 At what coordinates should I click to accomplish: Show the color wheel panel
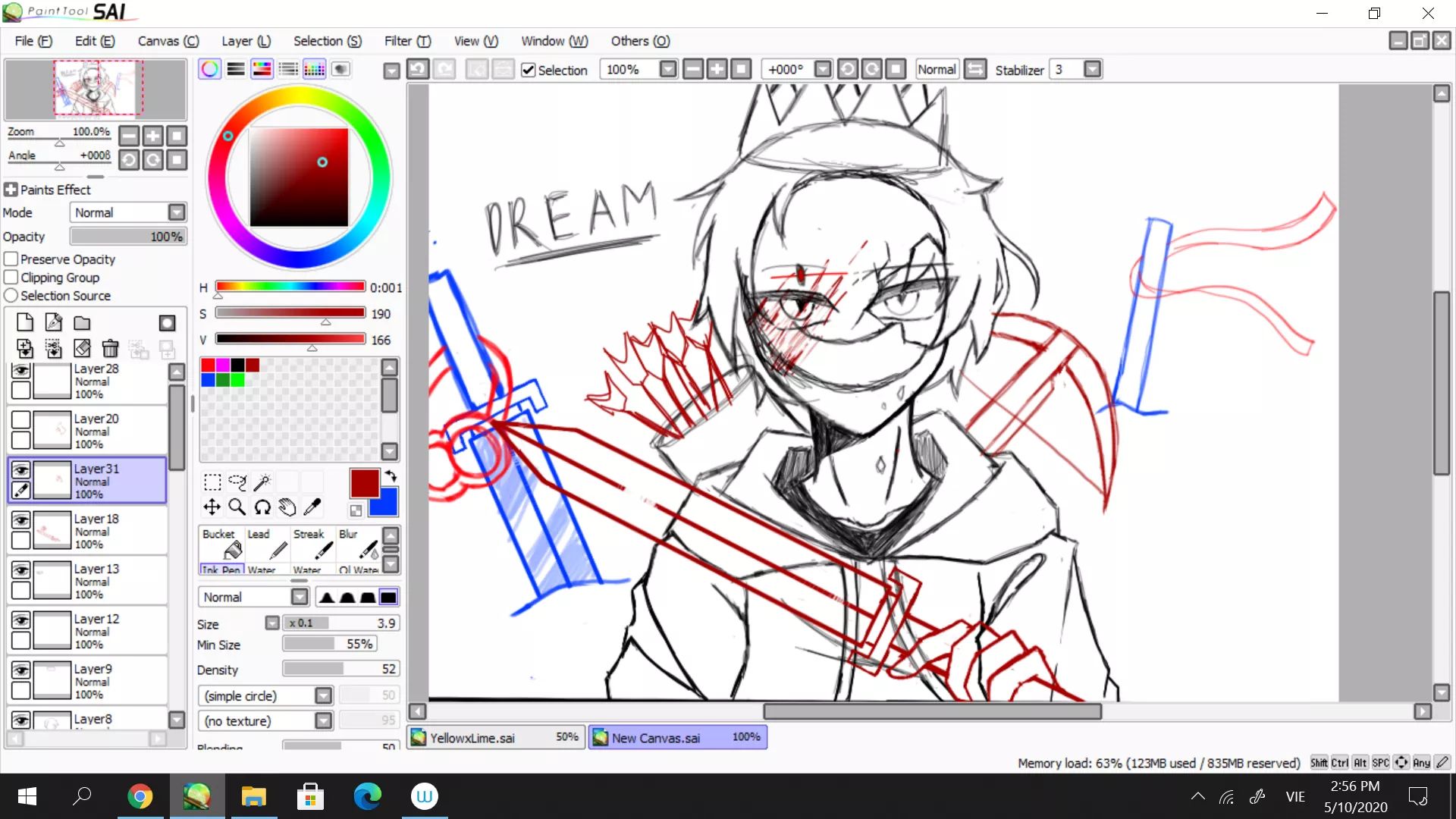(210, 70)
